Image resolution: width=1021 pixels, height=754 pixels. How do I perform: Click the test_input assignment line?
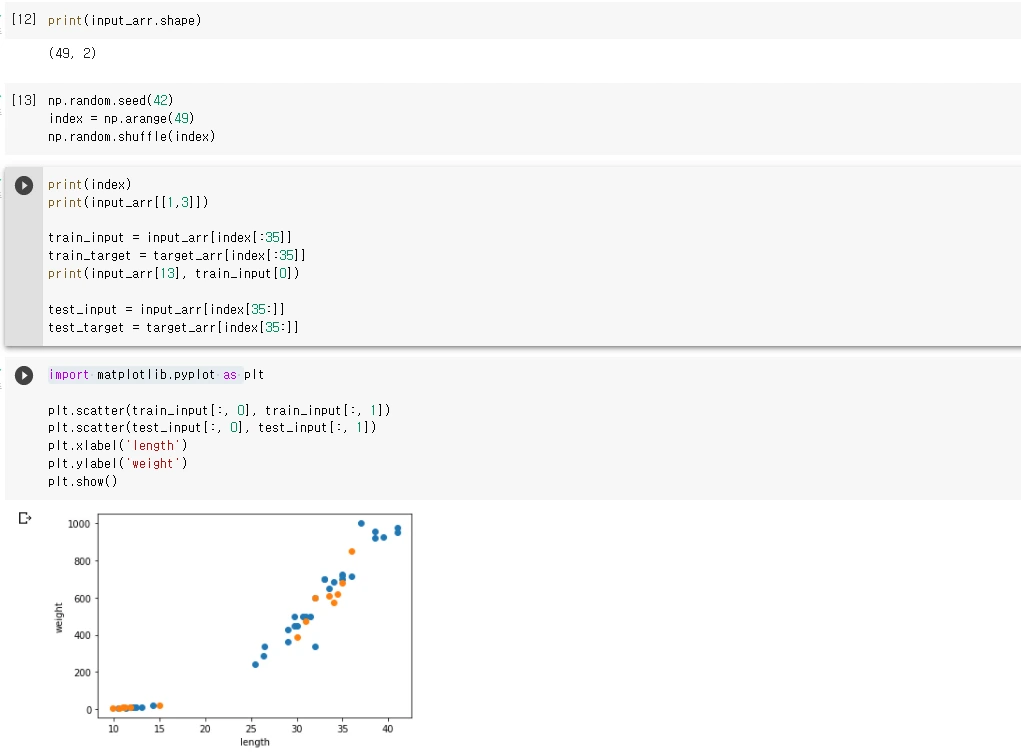[166, 310]
